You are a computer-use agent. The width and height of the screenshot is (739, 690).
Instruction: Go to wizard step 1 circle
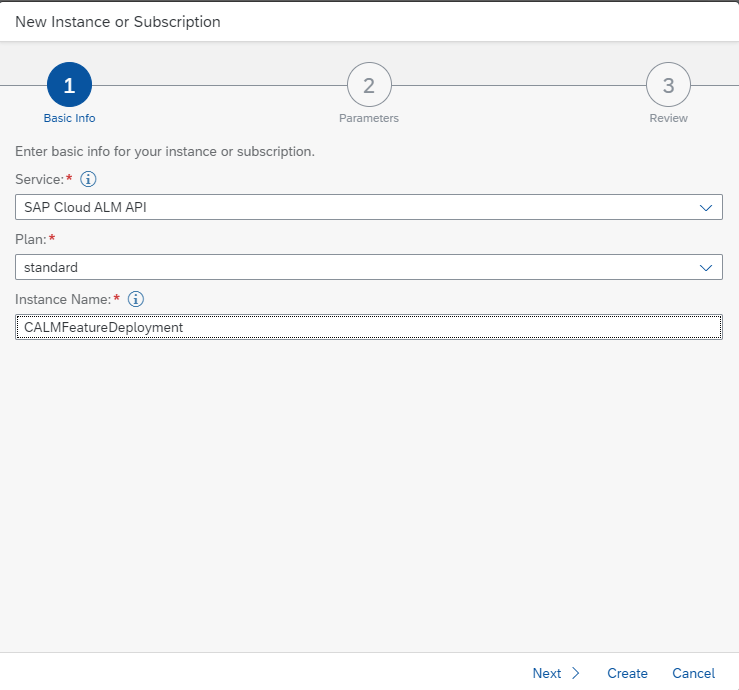coord(69,85)
